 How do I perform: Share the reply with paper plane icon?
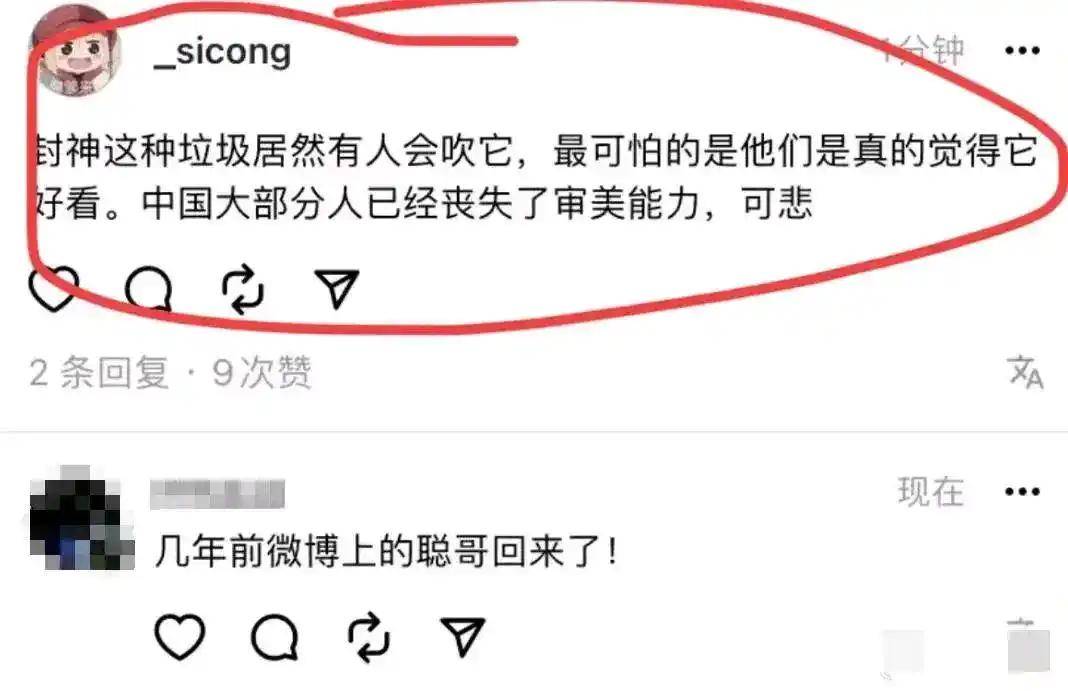(462, 637)
